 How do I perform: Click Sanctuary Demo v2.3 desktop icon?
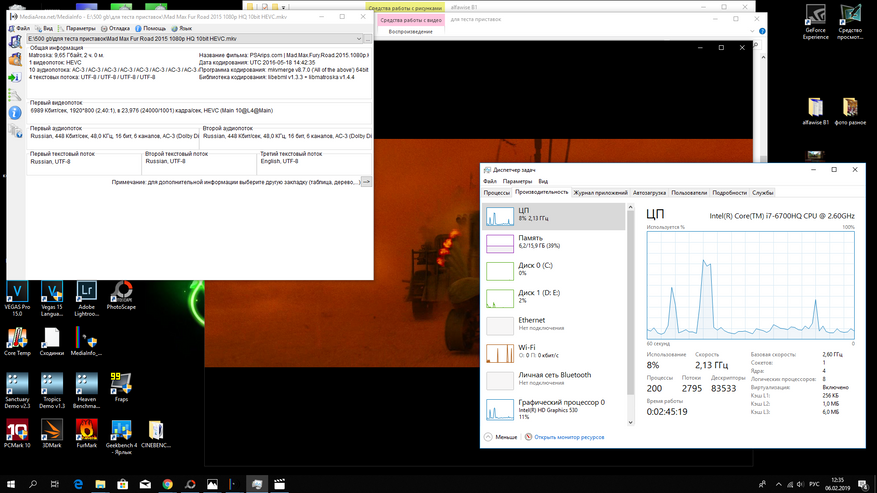click(x=17, y=391)
